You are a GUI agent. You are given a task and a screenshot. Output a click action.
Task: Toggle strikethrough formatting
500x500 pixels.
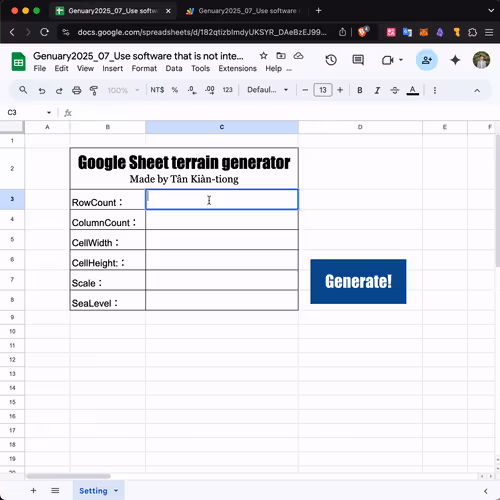click(395, 90)
